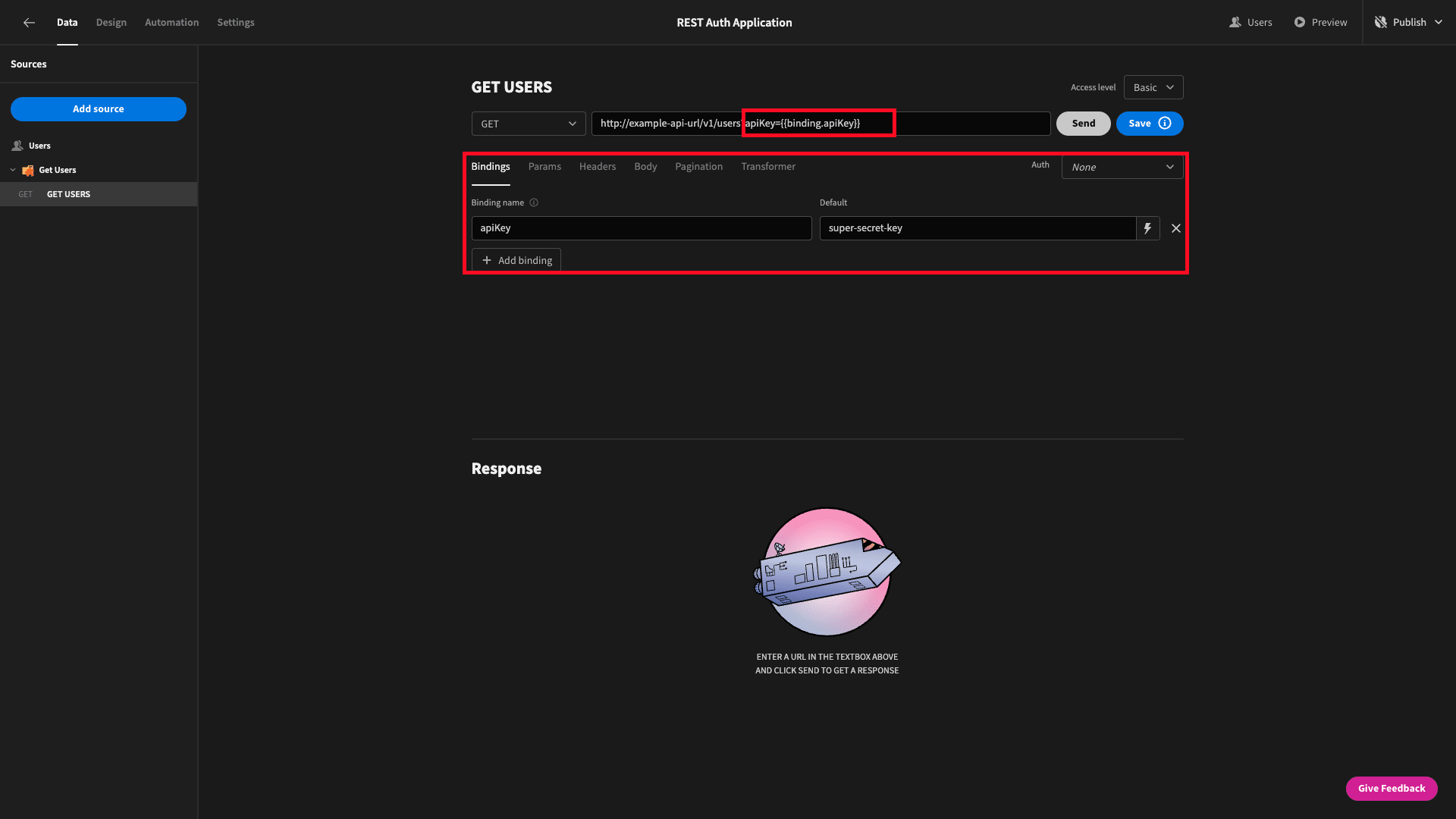Screen dimensions: 1456x819
Task: Remove the apiKey binding with X icon
Action: (x=1175, y=228)
